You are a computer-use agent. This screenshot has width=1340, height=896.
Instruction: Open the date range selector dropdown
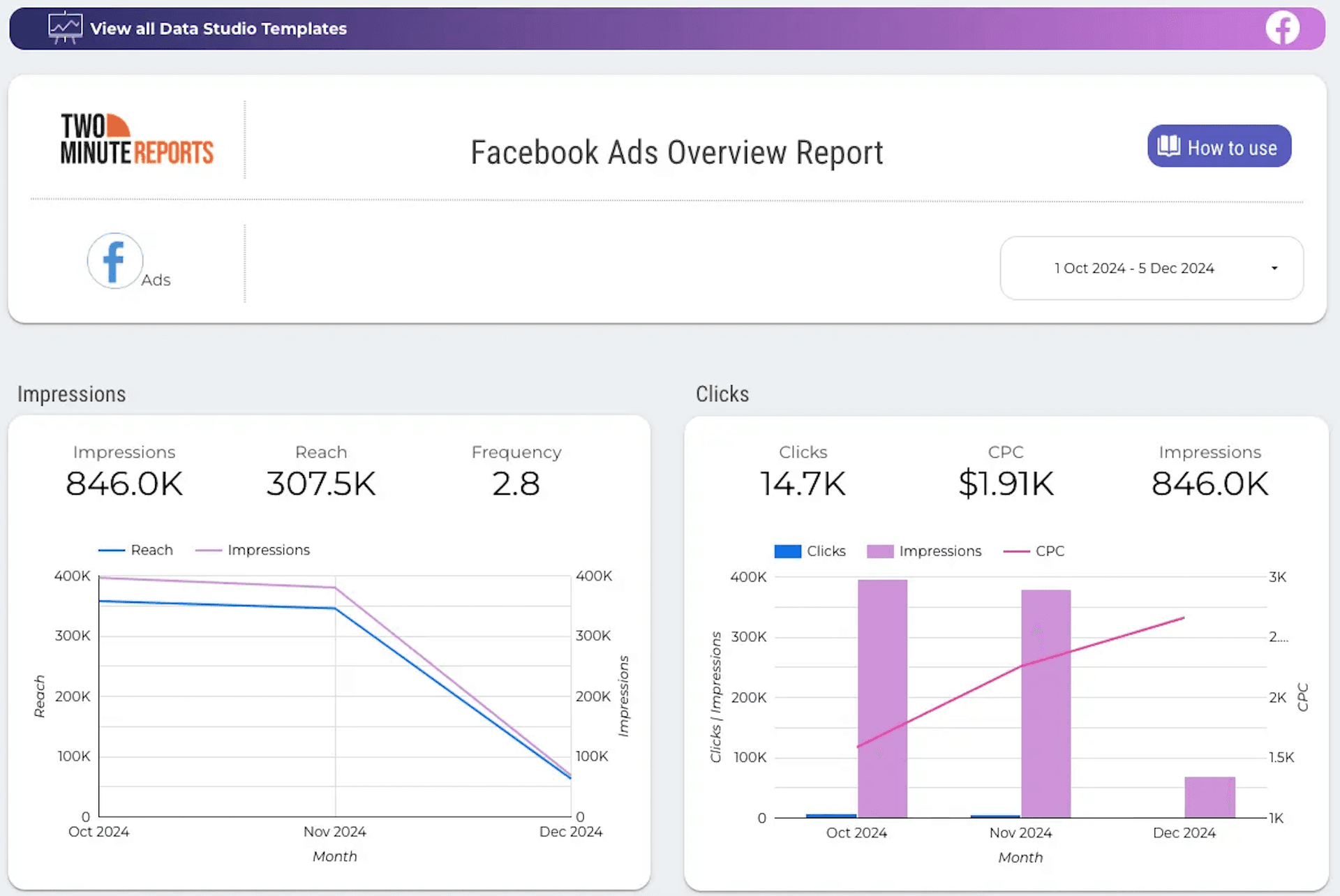(1151, 268)
